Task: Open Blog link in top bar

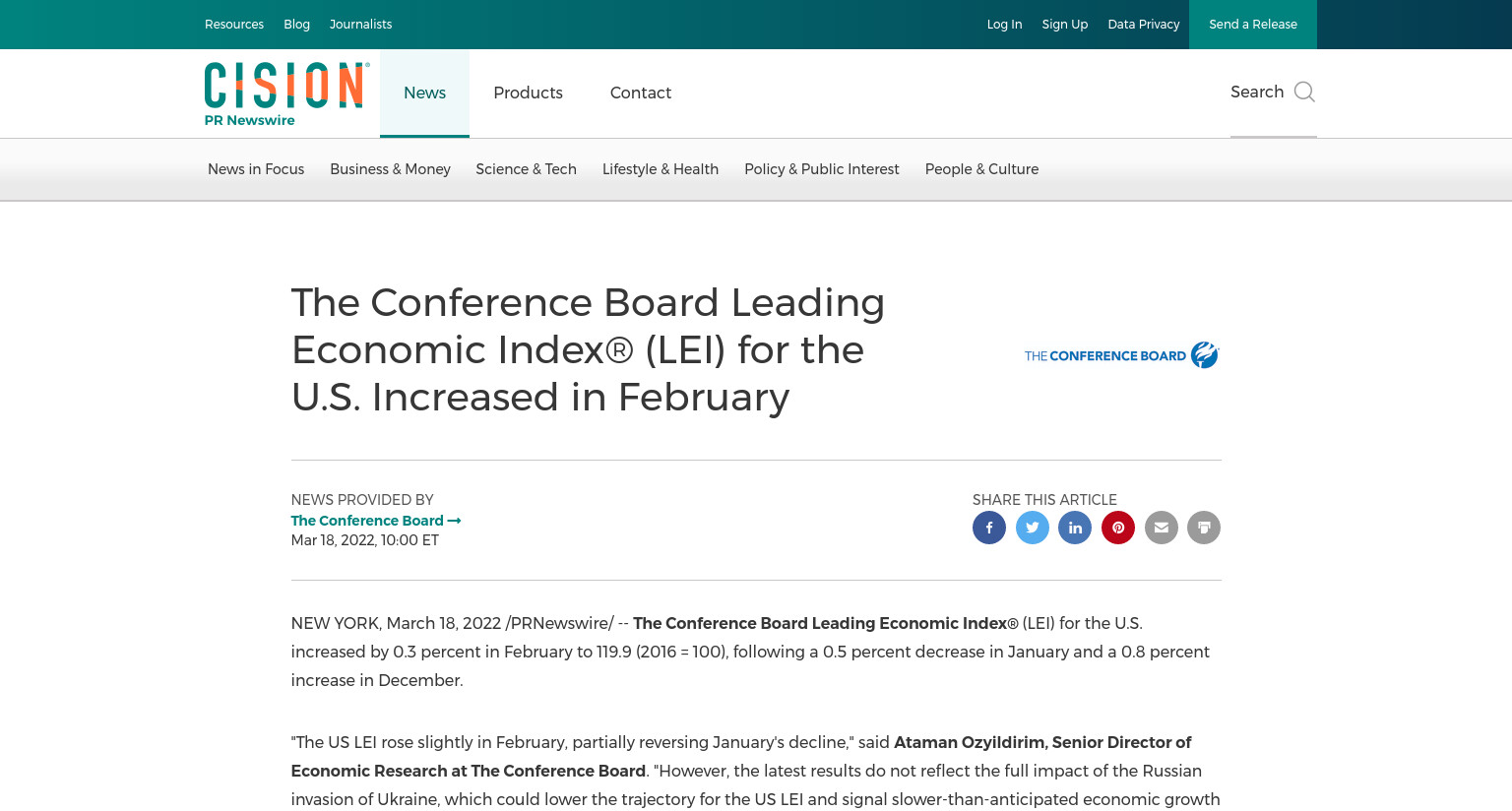Action: [x=296, y=25]
